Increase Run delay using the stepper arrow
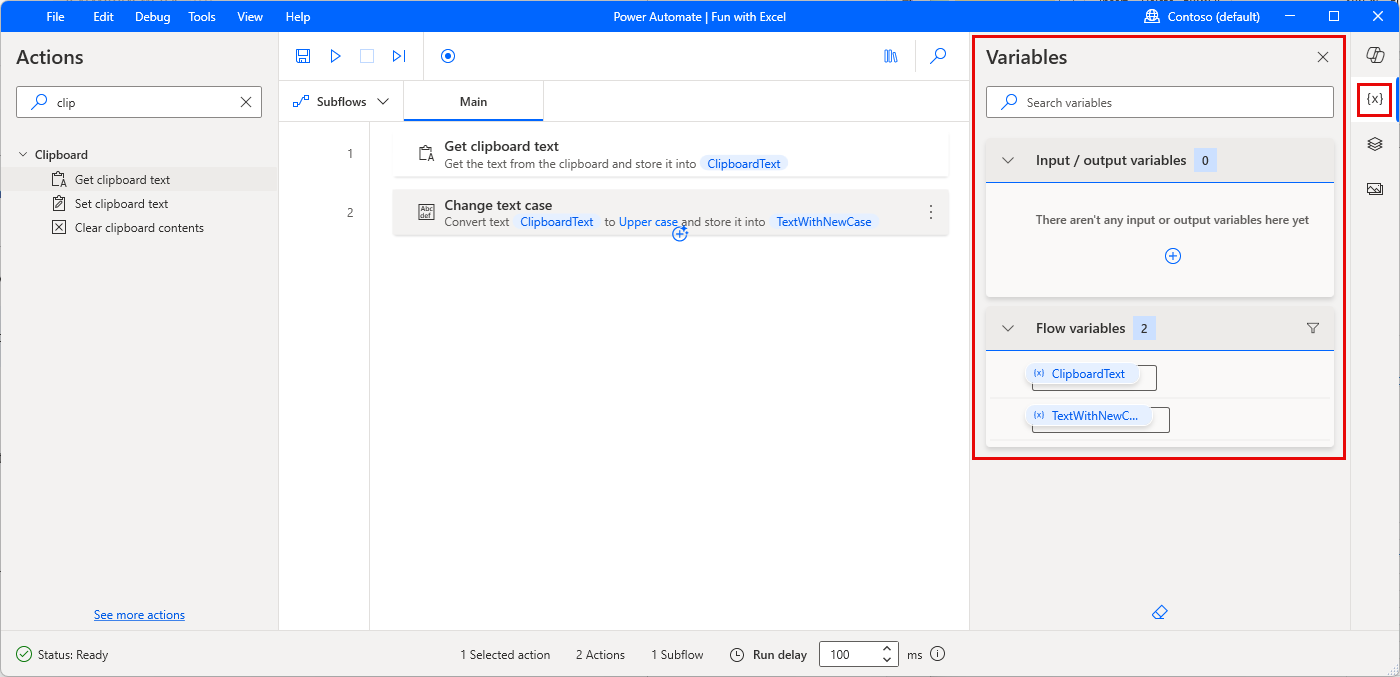 tap(886, 648)
